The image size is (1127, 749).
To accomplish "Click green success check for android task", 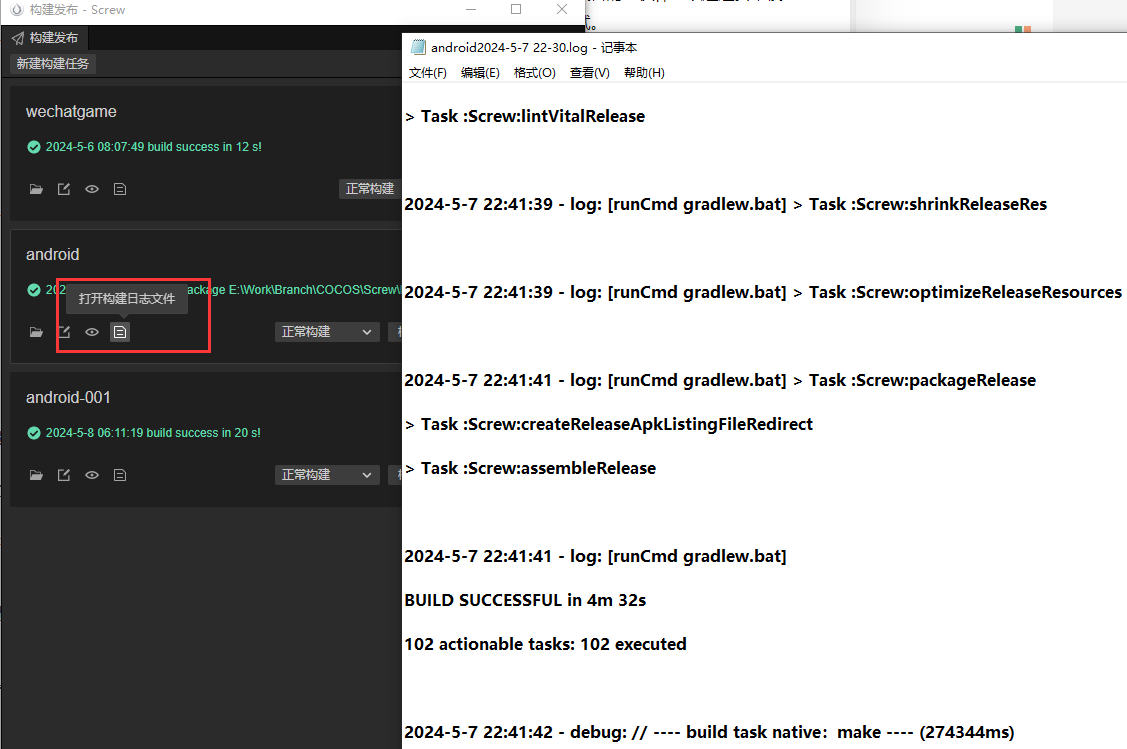I will (x=34, y=290).
